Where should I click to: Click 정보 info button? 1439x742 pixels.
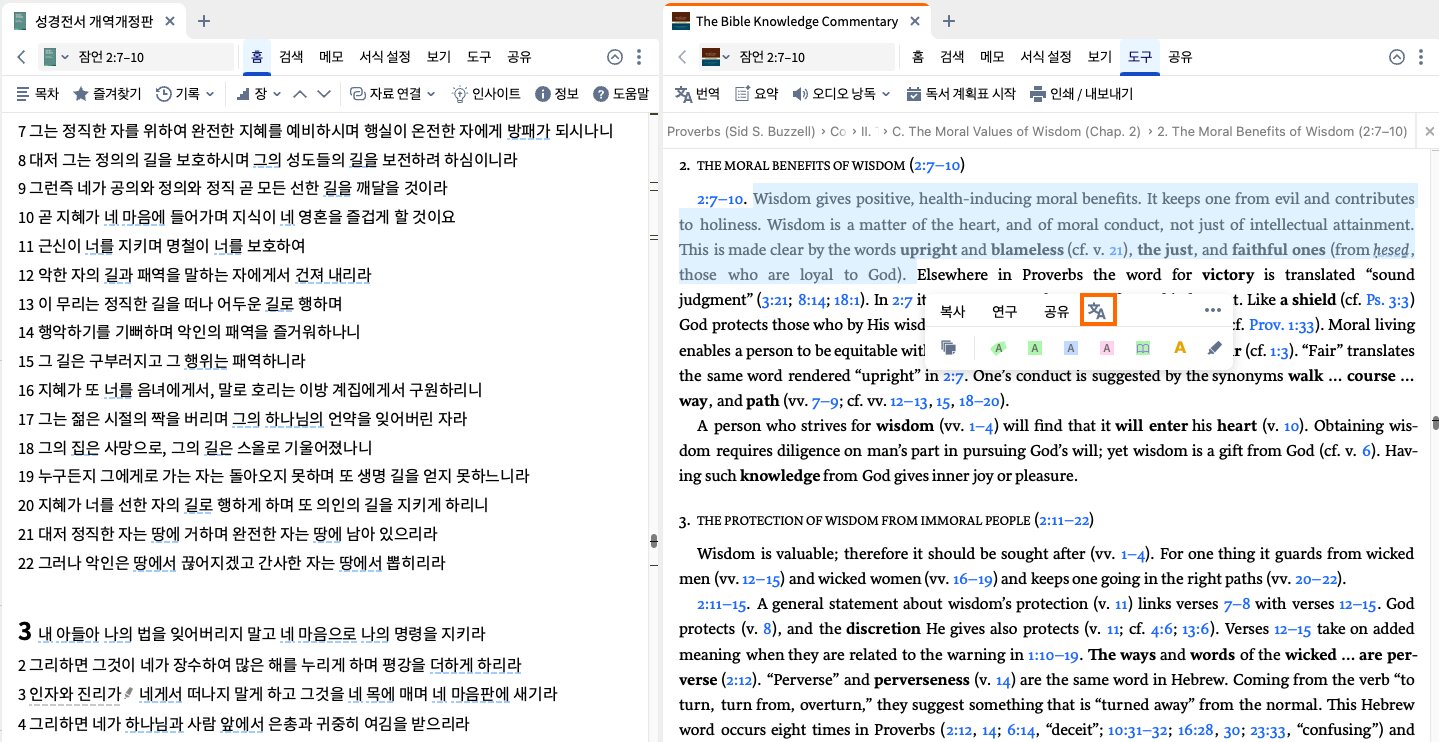(x=557, y=94)
